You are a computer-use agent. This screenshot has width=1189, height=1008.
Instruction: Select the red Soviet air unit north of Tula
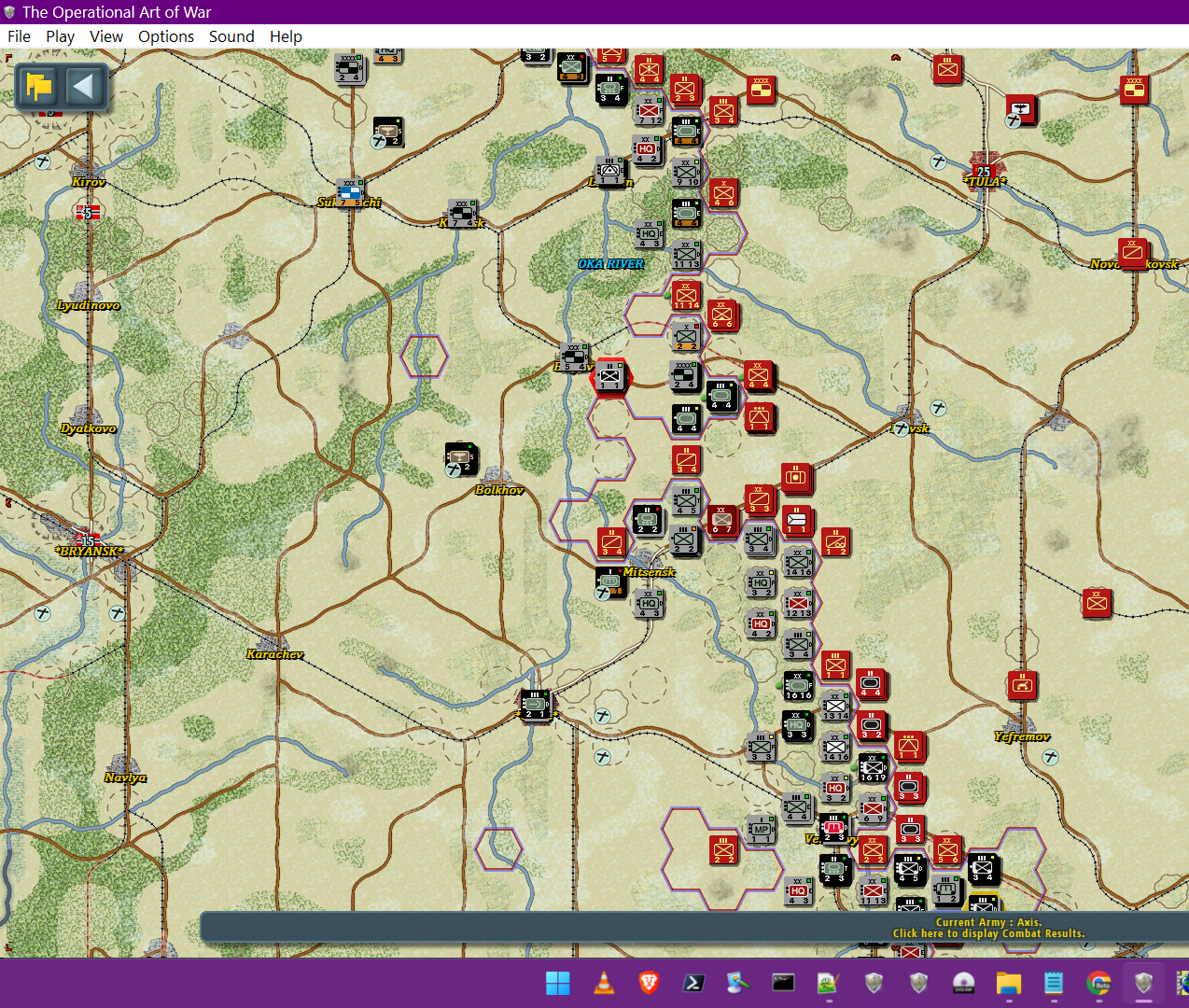(x=1022, y=109)
